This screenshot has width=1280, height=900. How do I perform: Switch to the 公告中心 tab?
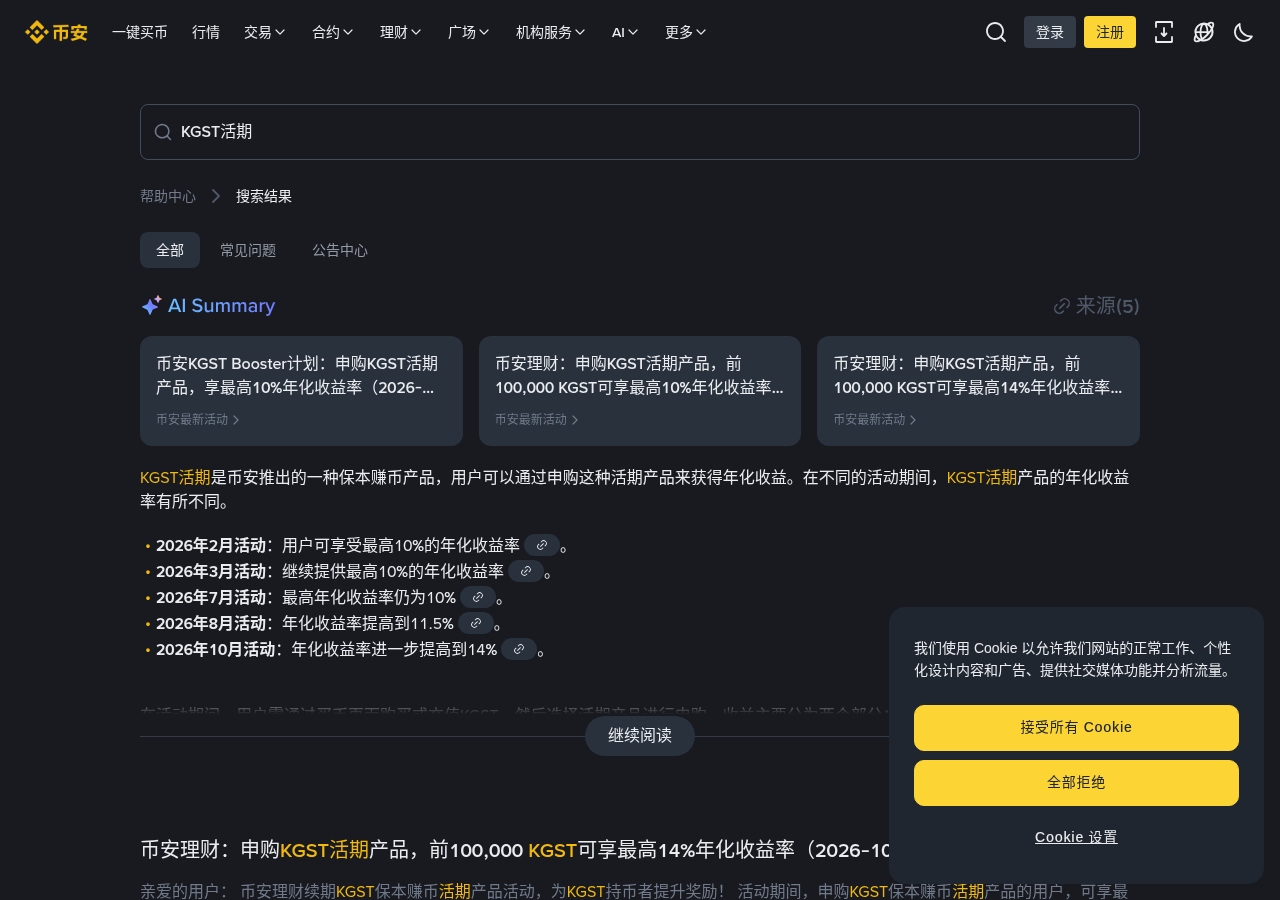pyautogui.click(x=340, y=250)
